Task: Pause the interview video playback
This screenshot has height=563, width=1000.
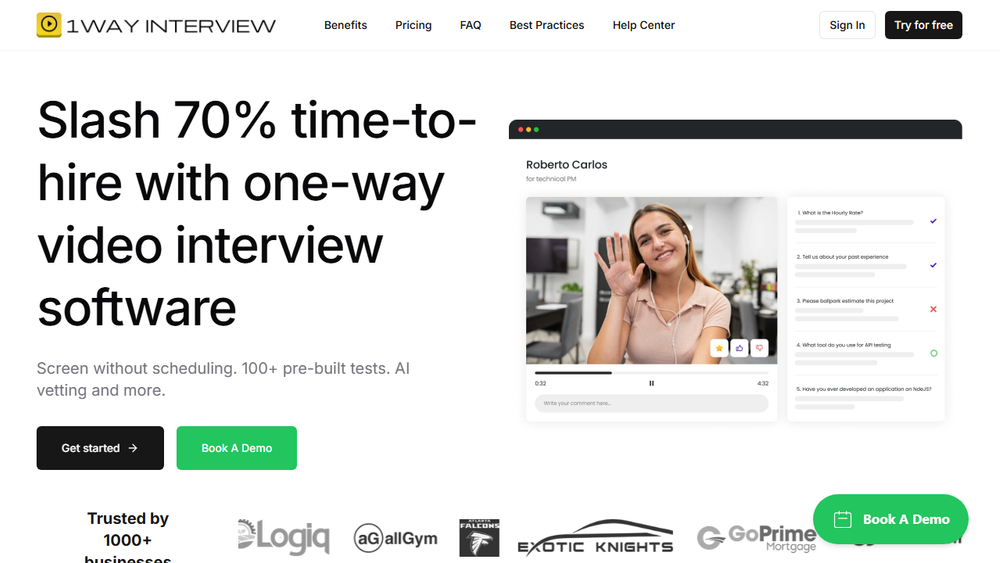Action: pos(651,383)
